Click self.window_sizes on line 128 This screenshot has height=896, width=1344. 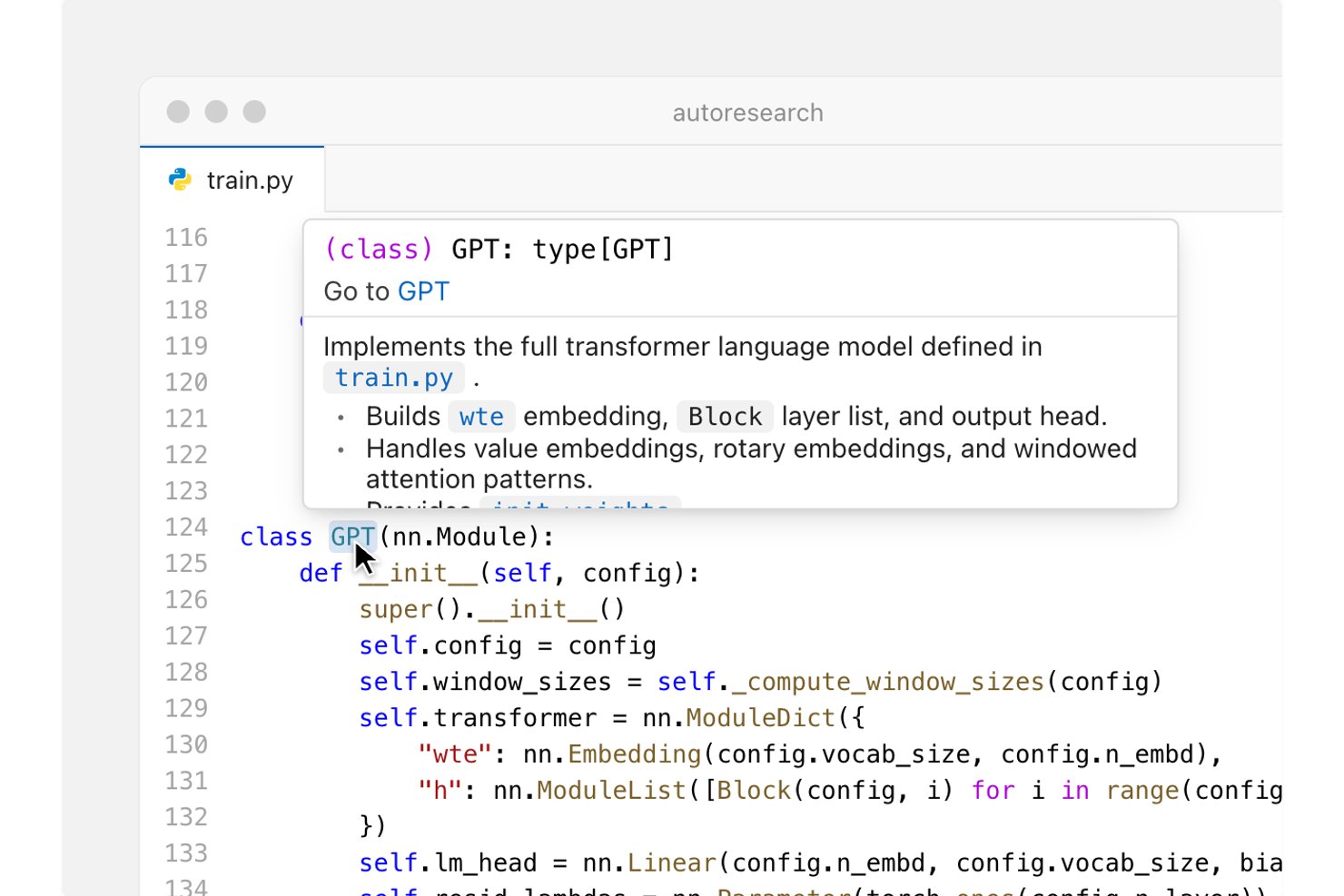point(485,682)
